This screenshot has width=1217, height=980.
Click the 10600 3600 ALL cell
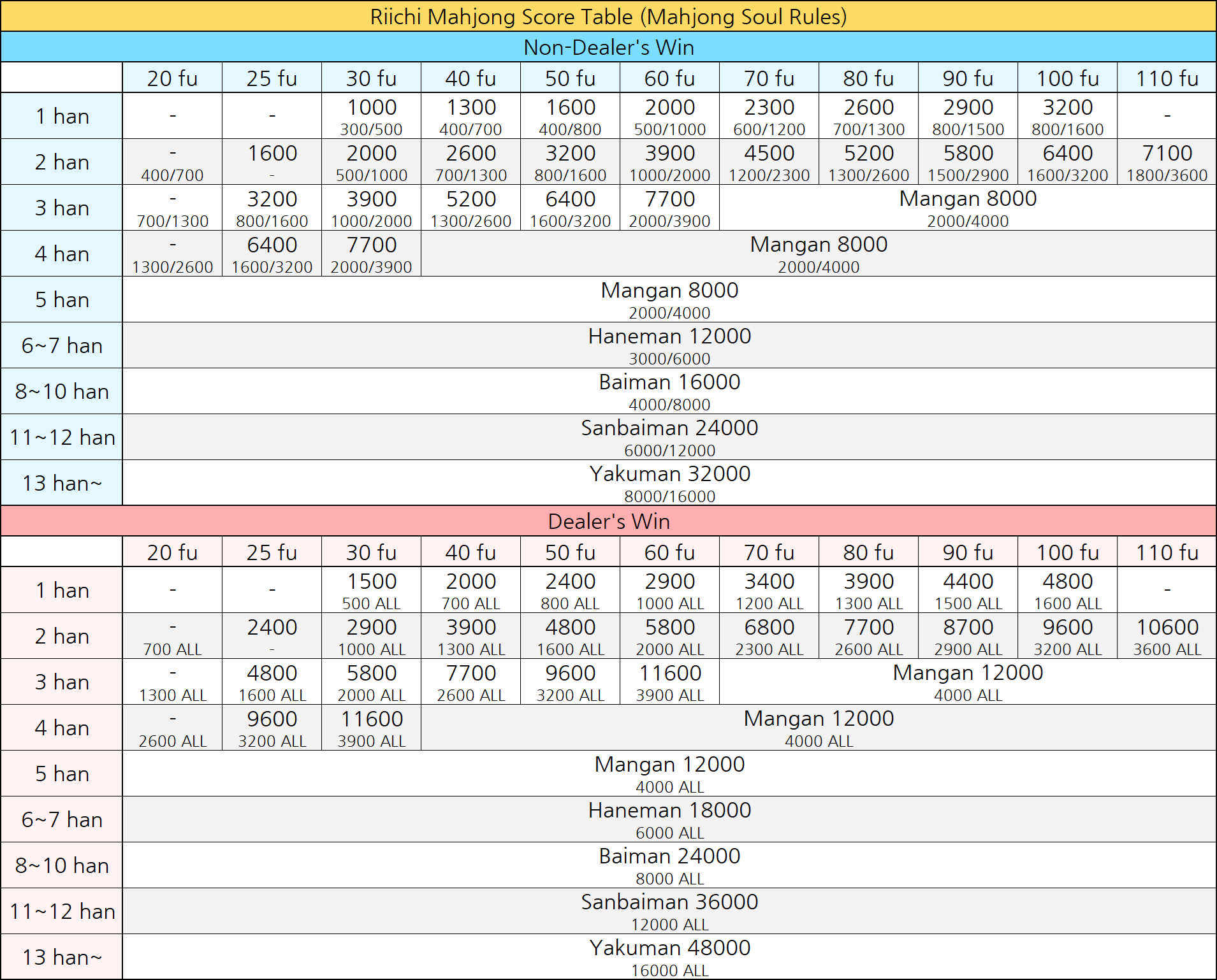[x=1167, y=636]
